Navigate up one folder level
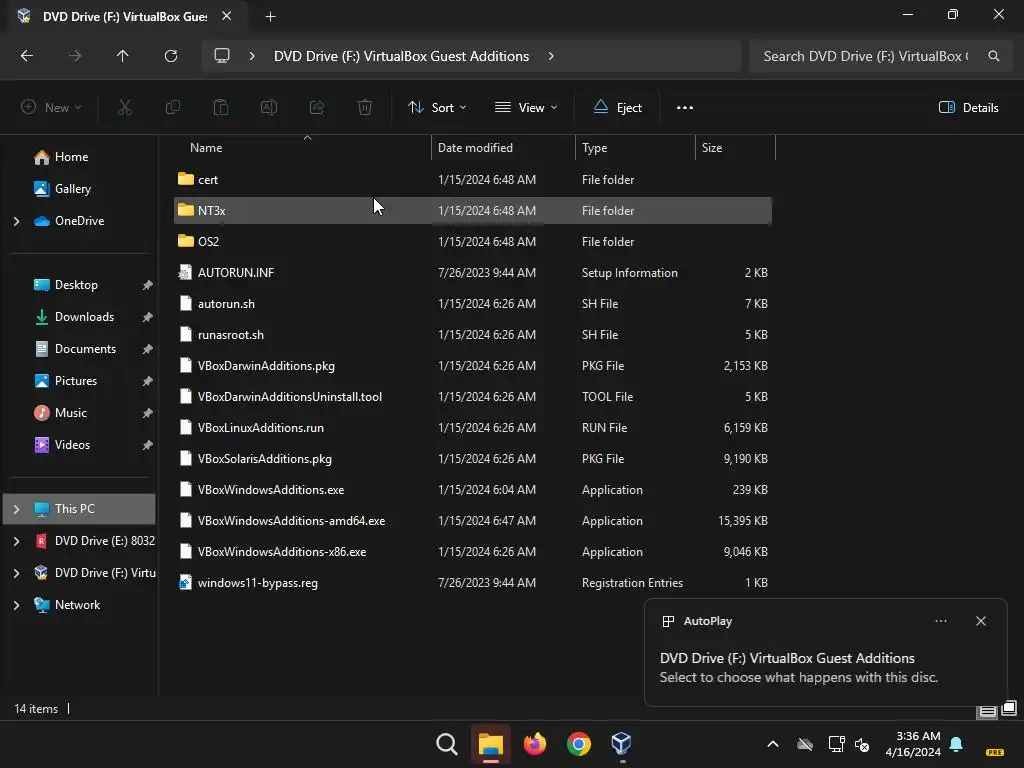Viewport: 1024px width, 768px height. pos(122,56)
